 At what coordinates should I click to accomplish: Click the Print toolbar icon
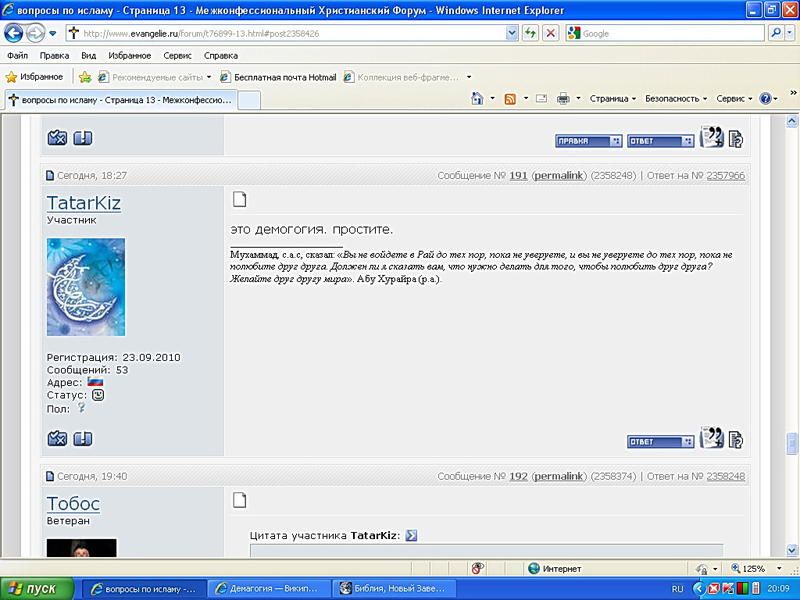(563, 99)
